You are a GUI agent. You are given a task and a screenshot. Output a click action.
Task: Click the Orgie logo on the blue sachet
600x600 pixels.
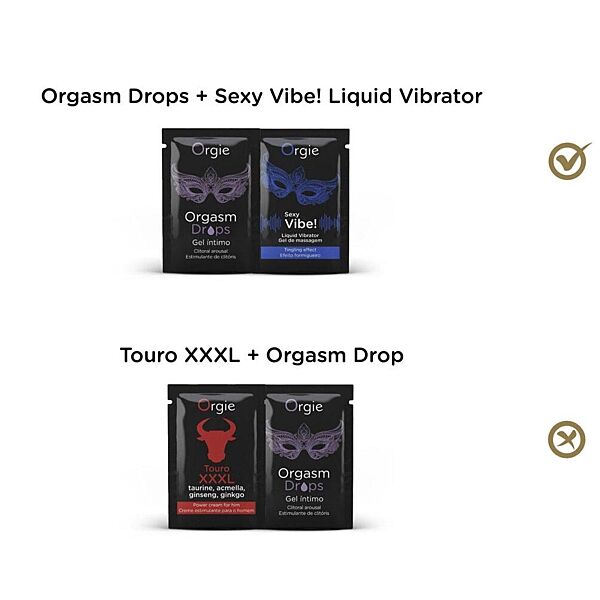click(300, 150)
